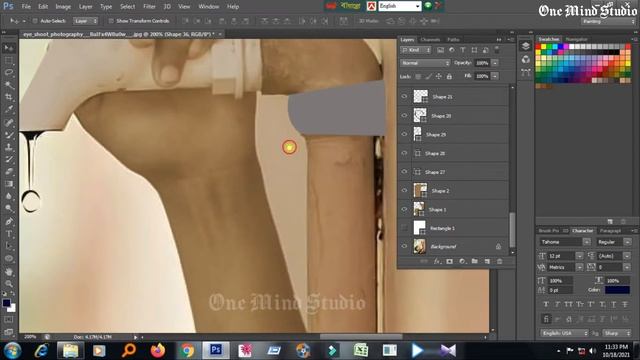Select the History Brush tool
Image resolution: width=640 pixels, height=360 pixels.
coord(9,159)
